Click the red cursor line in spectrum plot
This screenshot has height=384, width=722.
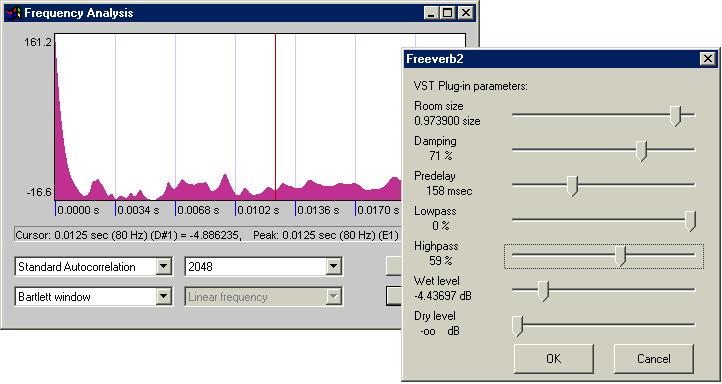pos(275,116)
